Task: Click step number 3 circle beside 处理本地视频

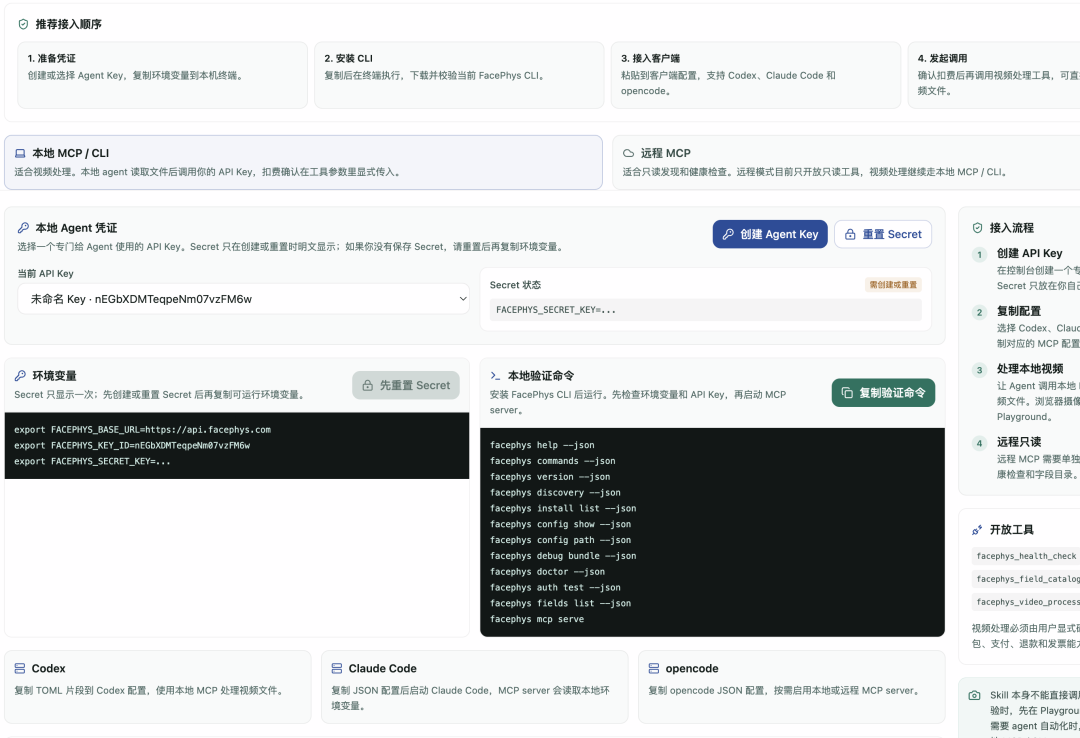Action: [x=979, y=370]
